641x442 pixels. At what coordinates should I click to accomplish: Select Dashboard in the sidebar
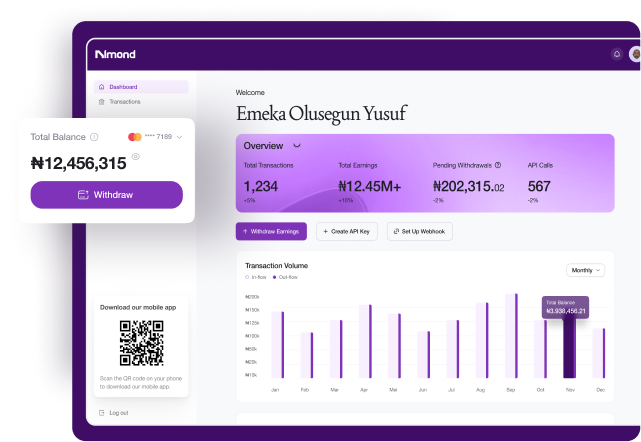[x=123, y=87]
